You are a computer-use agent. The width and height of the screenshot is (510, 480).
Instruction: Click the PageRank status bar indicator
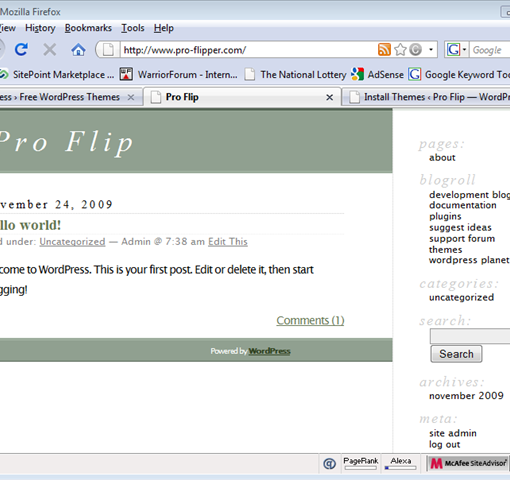[x=361, y=463]
